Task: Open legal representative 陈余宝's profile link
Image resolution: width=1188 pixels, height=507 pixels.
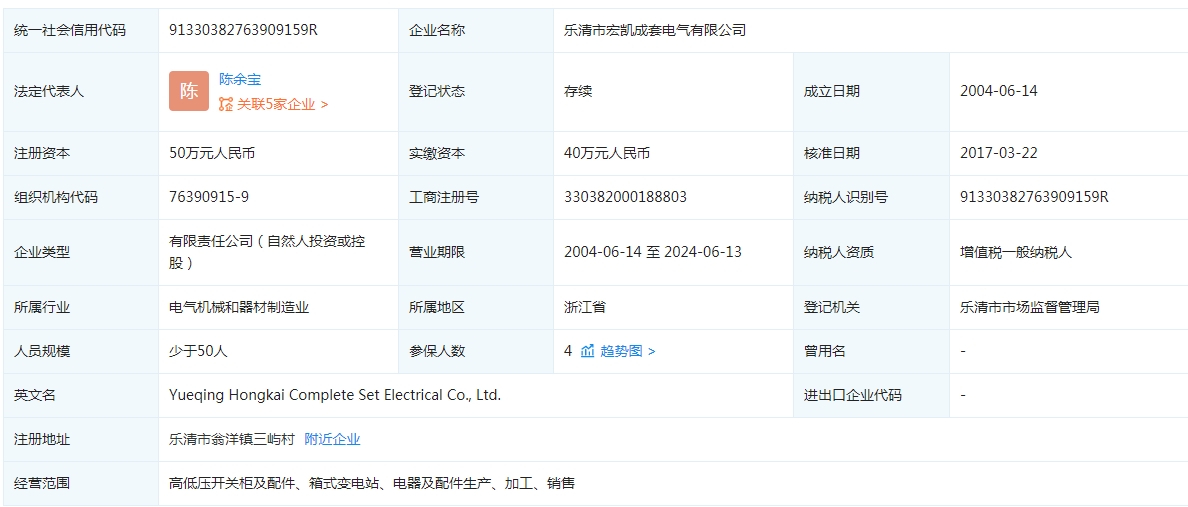Action: pos(240,79)
